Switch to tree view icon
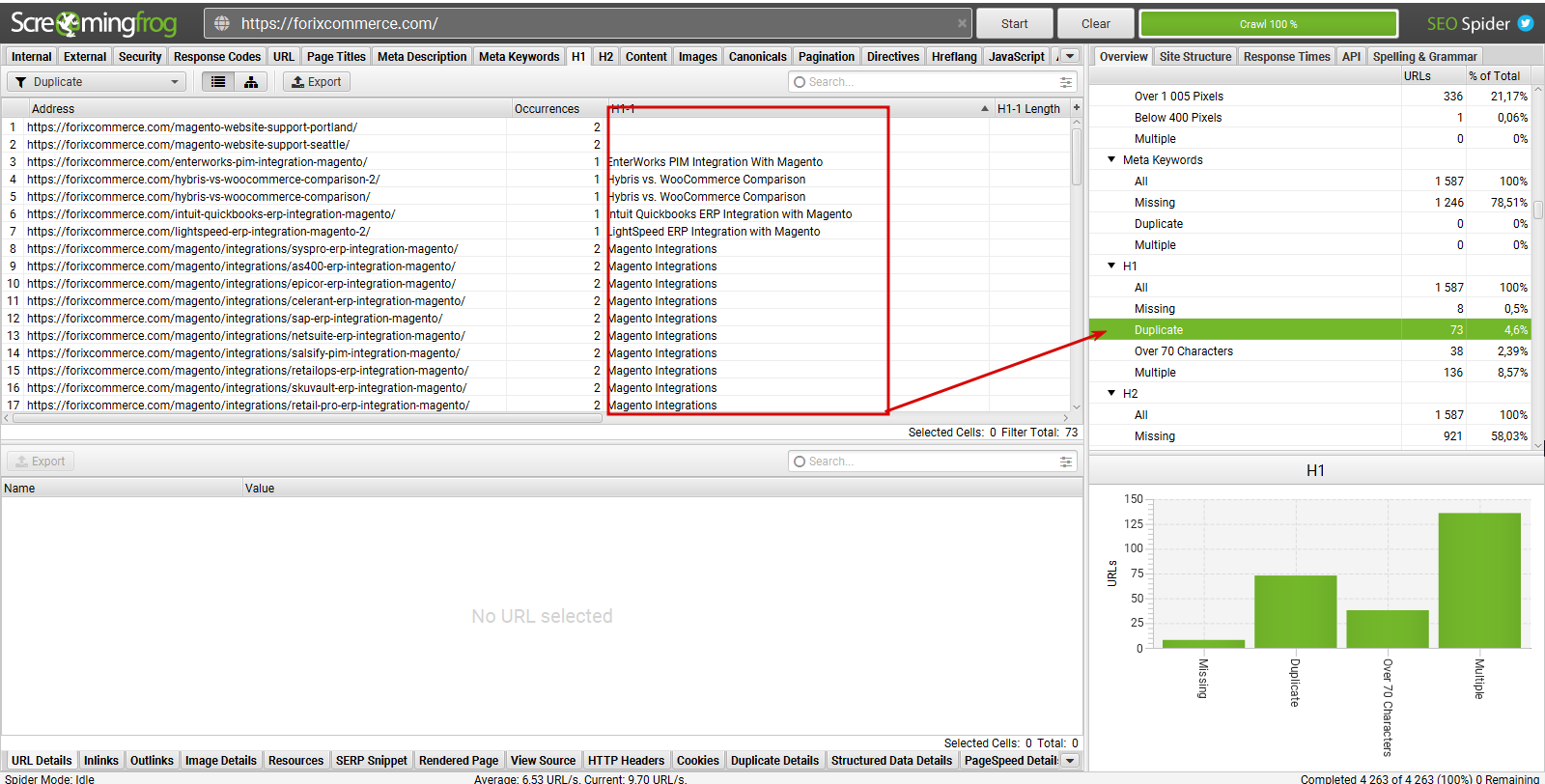Screen dimensions: 1545x784 (x=251, y=82)
